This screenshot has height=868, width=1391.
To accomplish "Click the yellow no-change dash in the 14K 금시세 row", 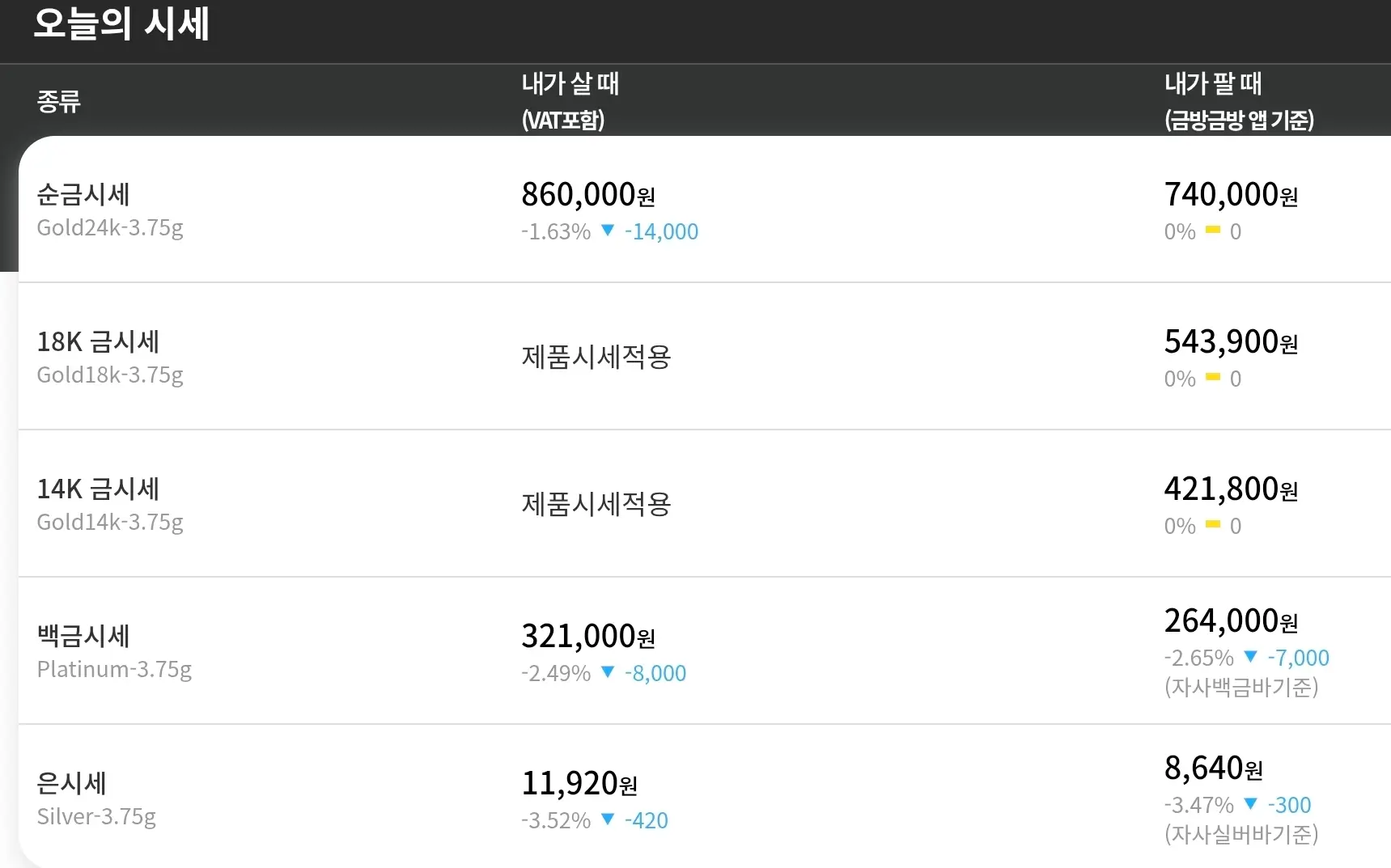I will [1212, 524].
